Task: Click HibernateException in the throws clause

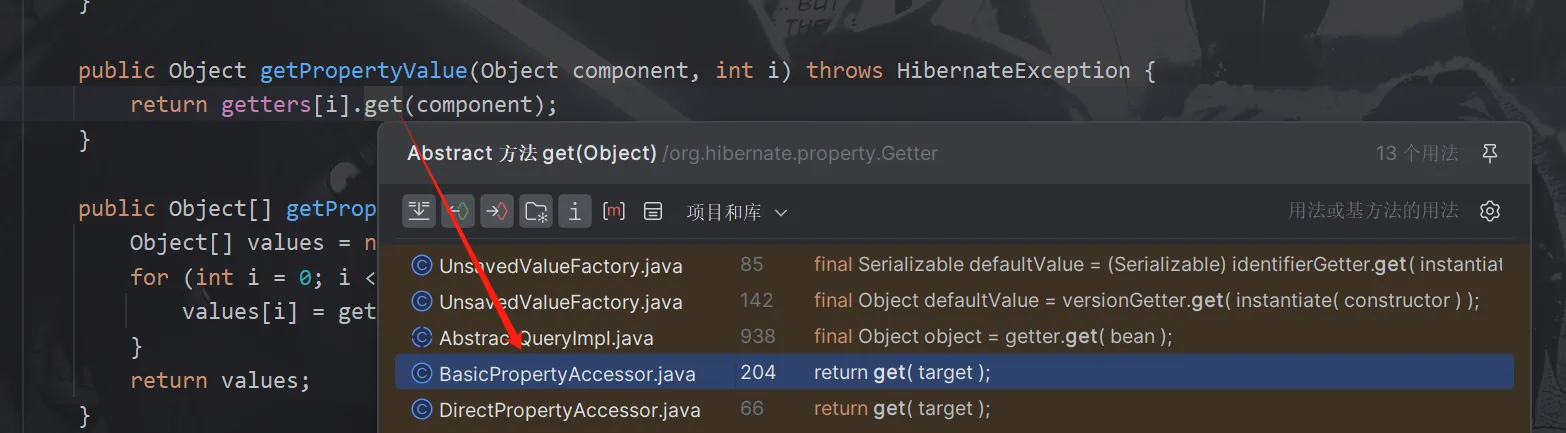Action: 1013,71
